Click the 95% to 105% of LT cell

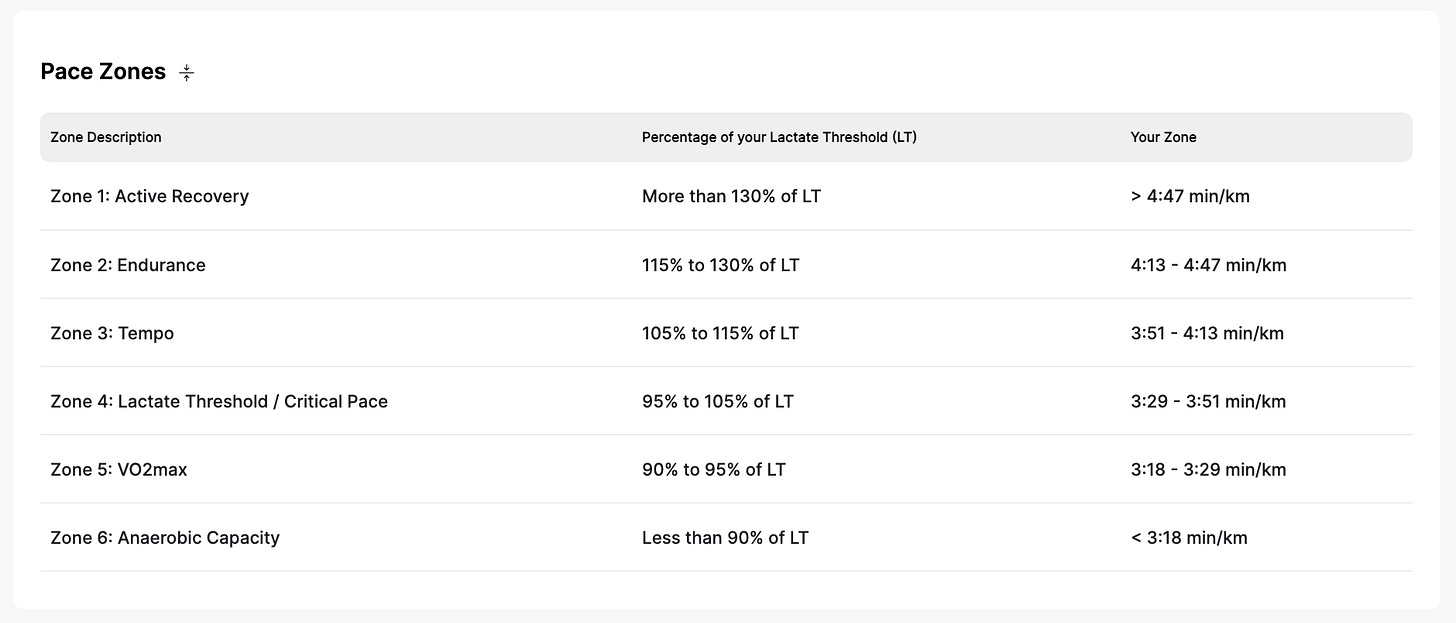click(718, 401)
